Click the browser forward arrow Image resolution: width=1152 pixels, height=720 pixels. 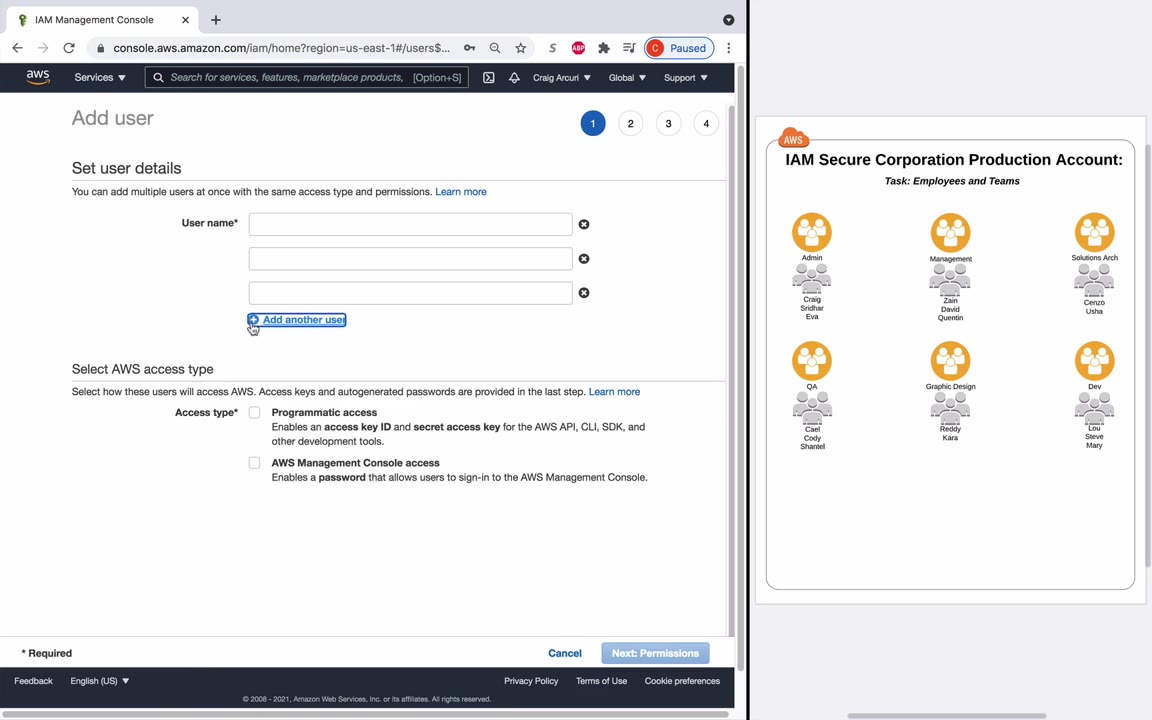click(x=43, y=48)
